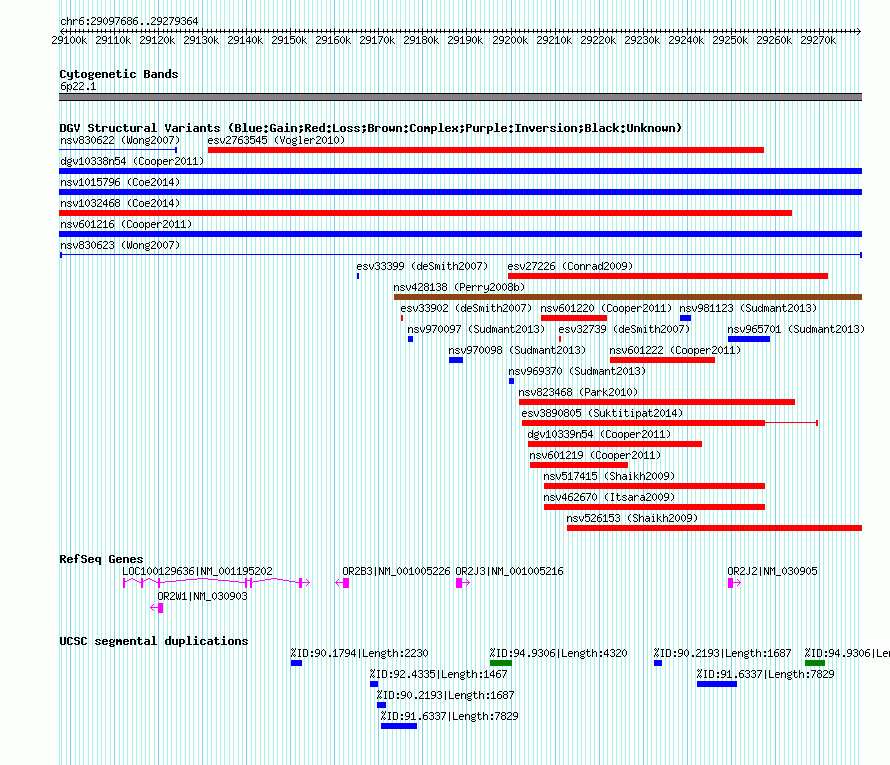Click the 6p22.1 band label
Screen dimensions: 890x765
point(78,86)
